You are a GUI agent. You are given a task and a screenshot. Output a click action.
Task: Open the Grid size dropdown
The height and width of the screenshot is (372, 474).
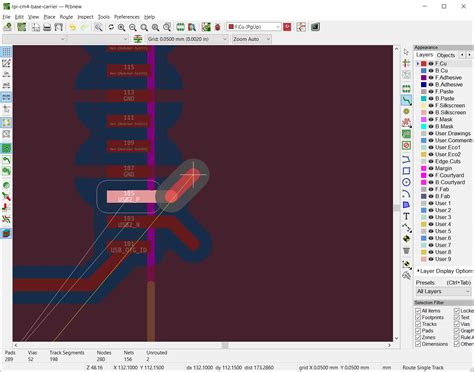pyautogui.click(x=187, y=39)
